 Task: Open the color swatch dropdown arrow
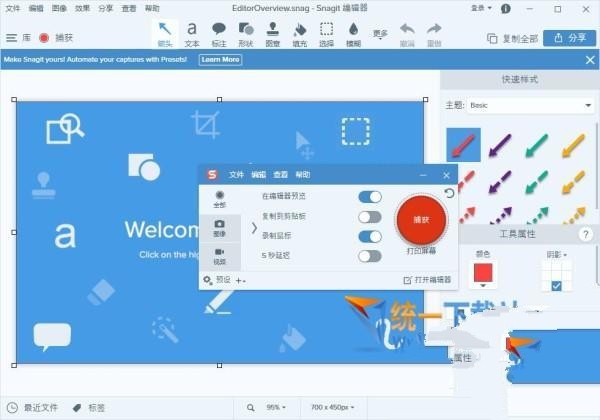pyautogui.click(x=483, y=286)
